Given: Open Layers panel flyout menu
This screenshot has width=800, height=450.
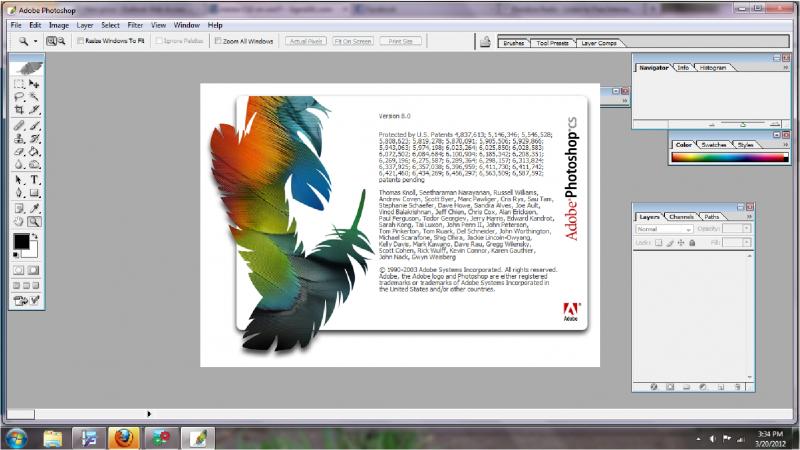Looking at the screenshot, I should (749, 216).
